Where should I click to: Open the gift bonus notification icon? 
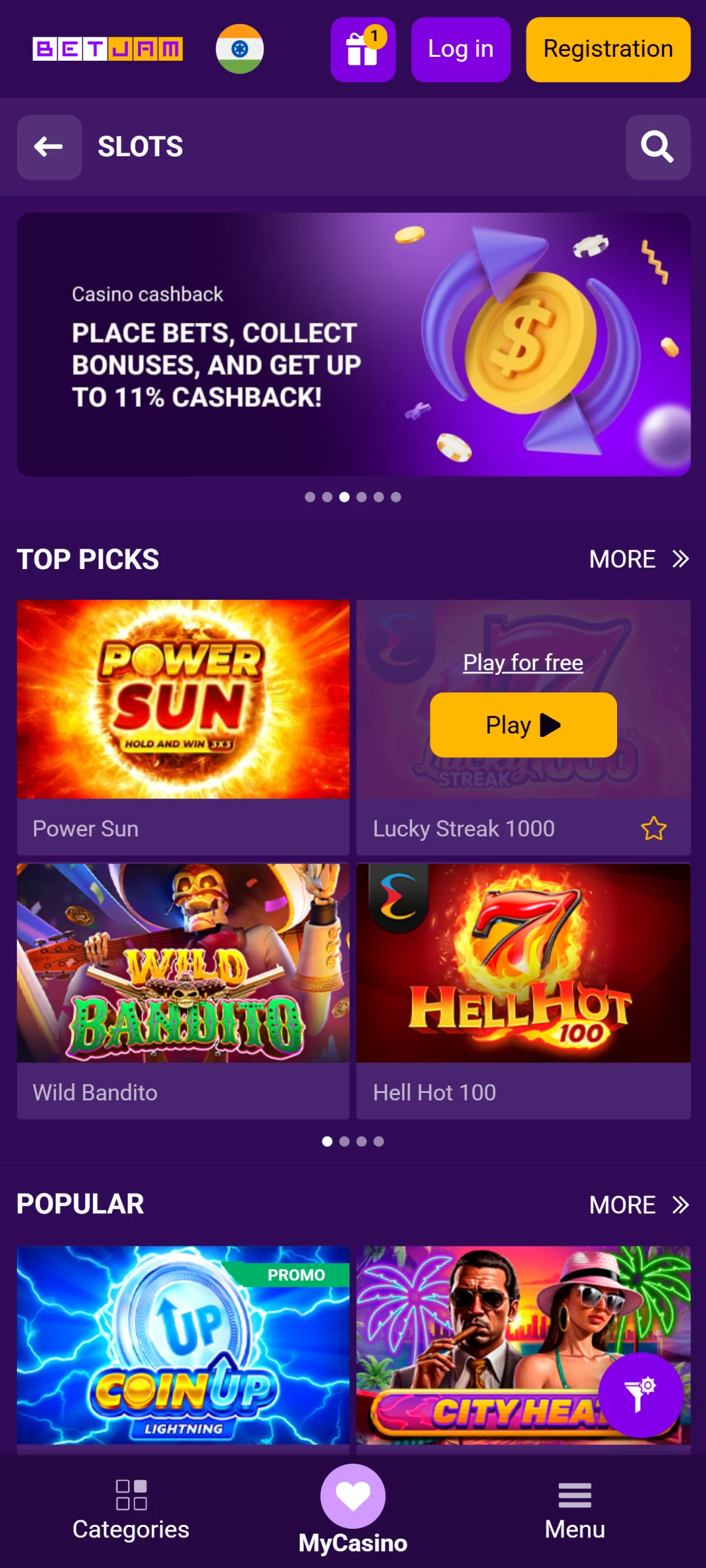pyautogui.click(x=363, y=50)
